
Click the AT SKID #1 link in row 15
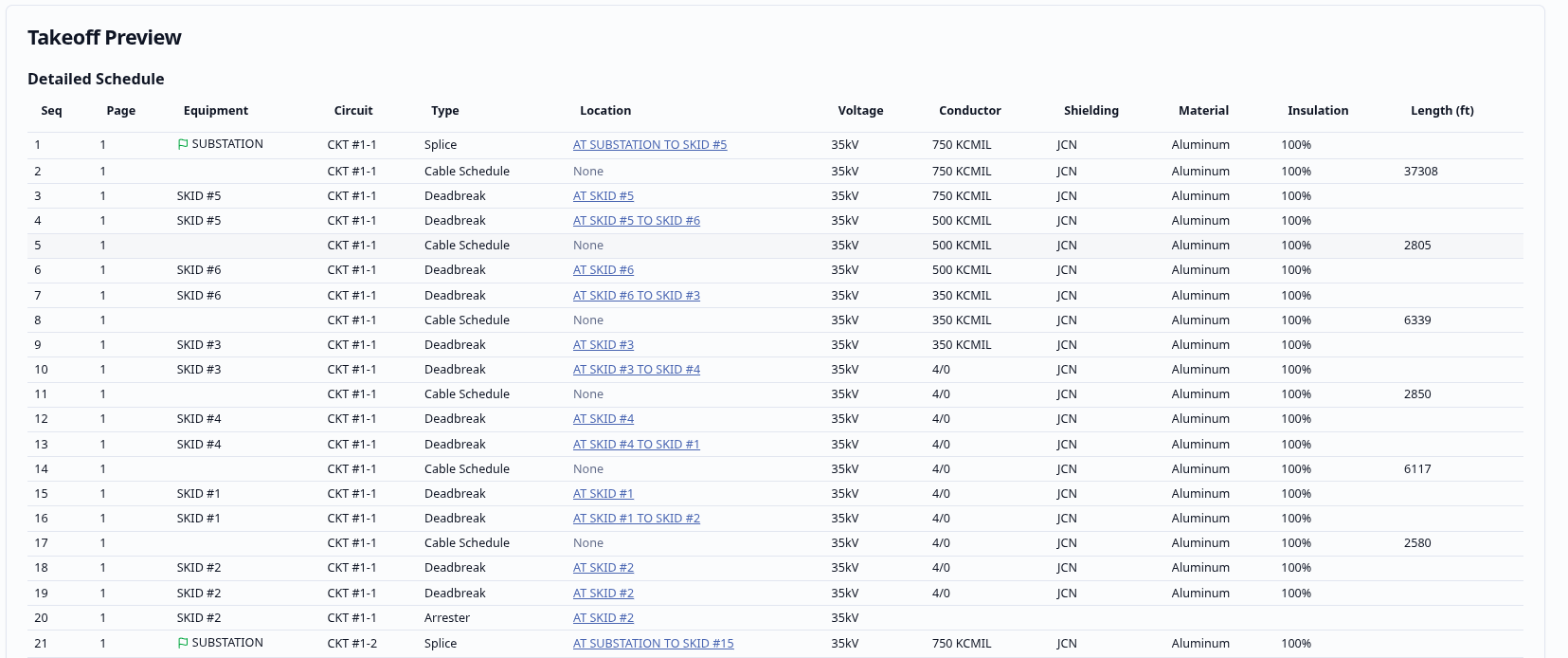[x=604, y=494]
